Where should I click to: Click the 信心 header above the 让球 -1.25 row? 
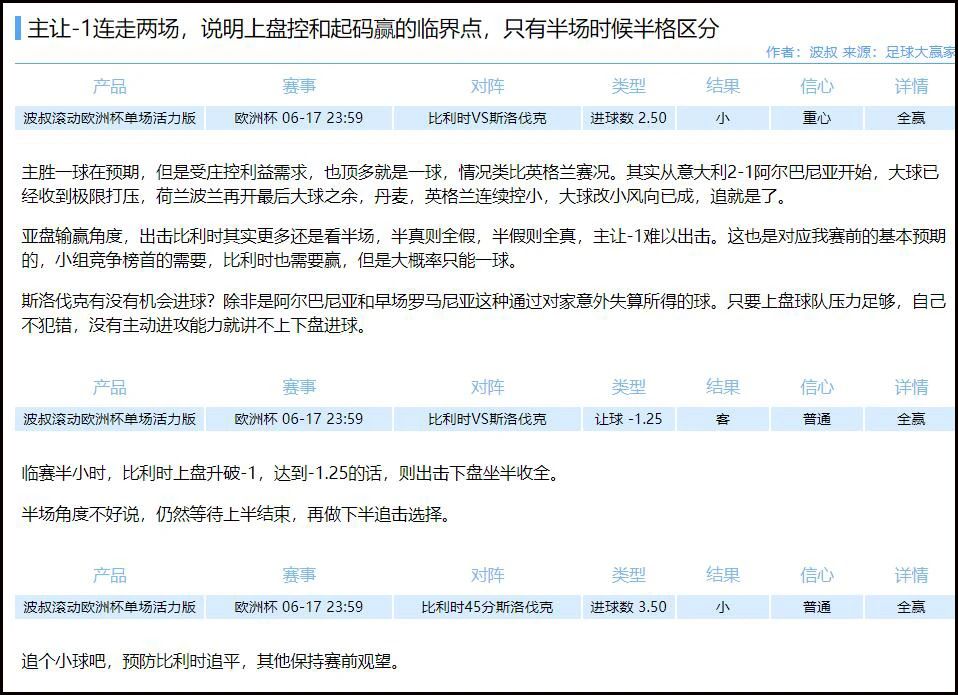click(817, 387)
